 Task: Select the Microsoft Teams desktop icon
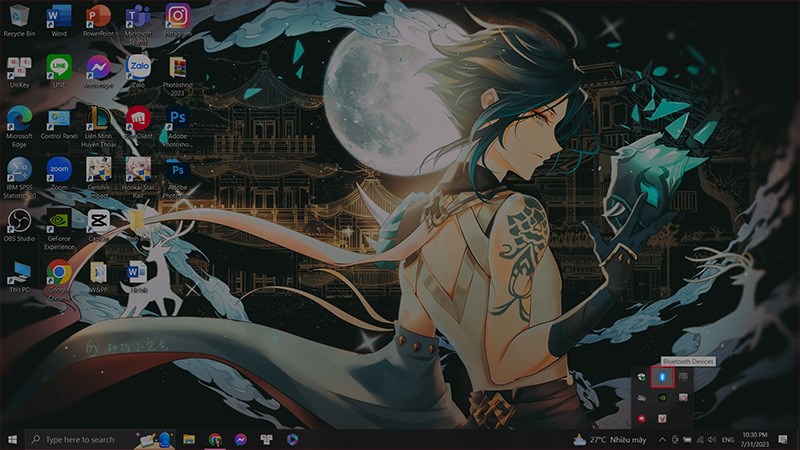point(138,24)
